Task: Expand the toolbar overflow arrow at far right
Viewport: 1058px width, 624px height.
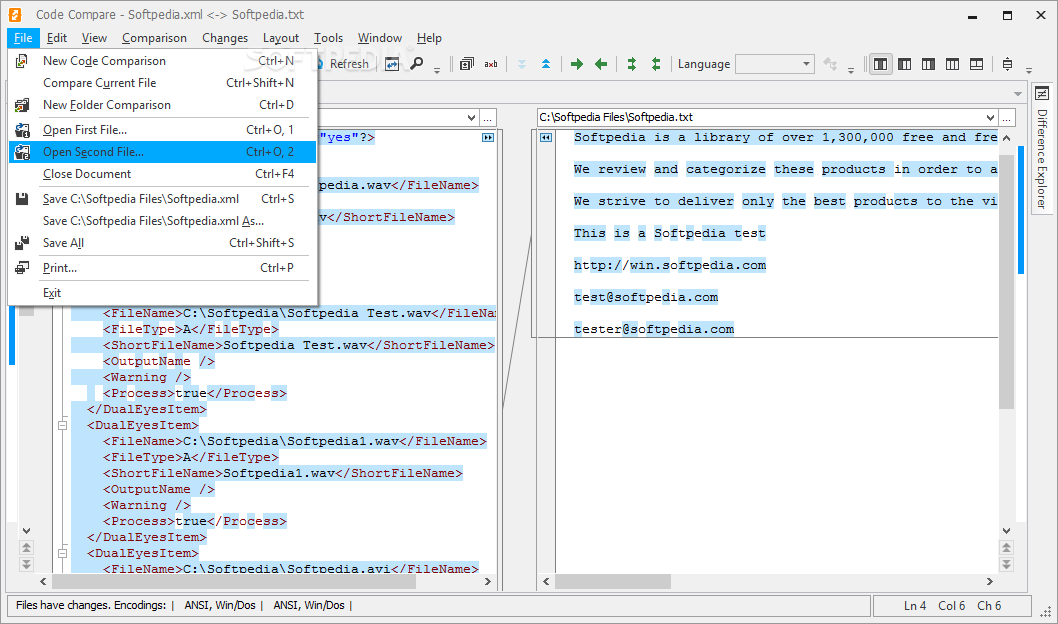Action: [x=1028, y=70]
